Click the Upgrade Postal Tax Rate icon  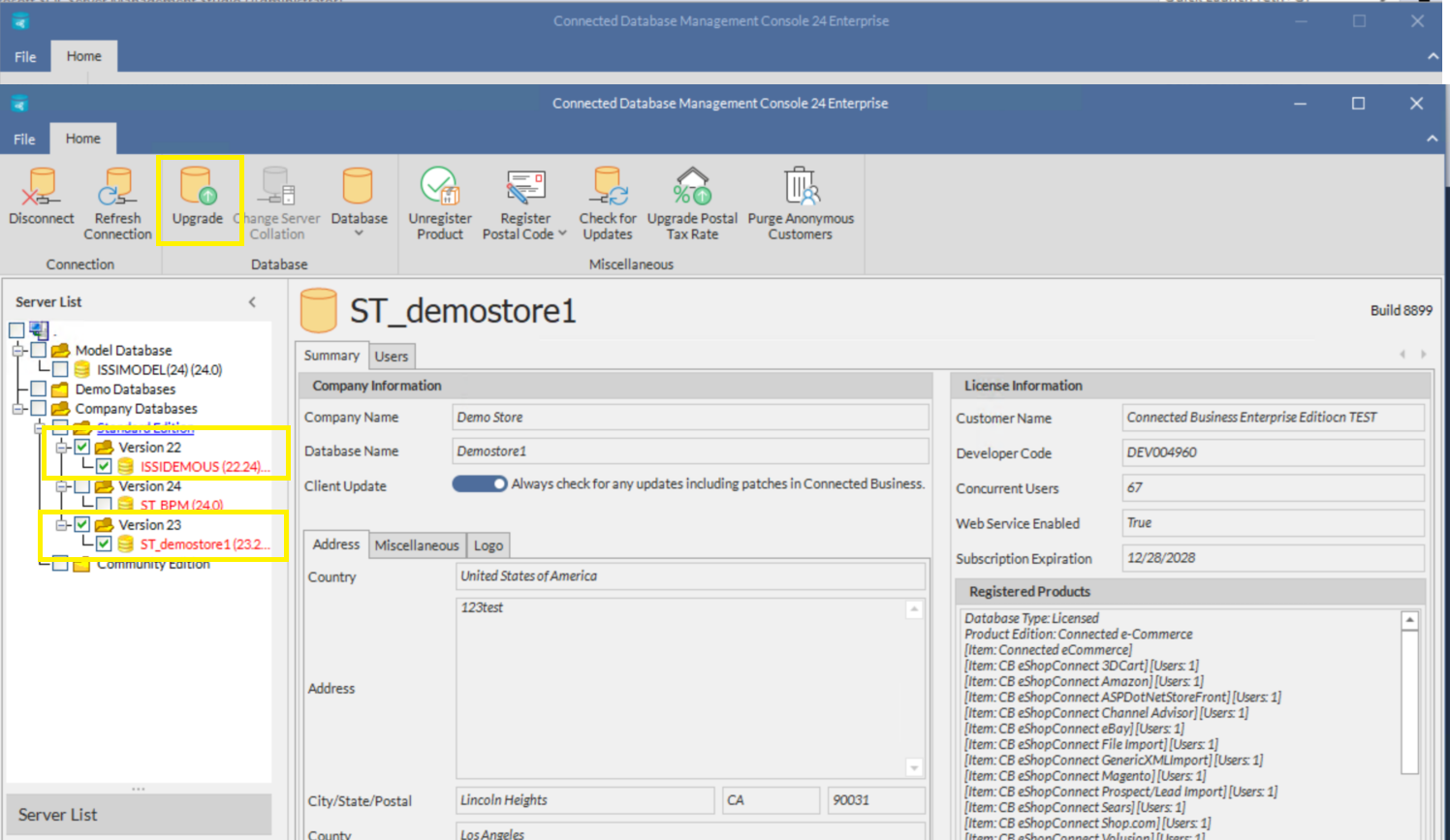pos(692,187)
